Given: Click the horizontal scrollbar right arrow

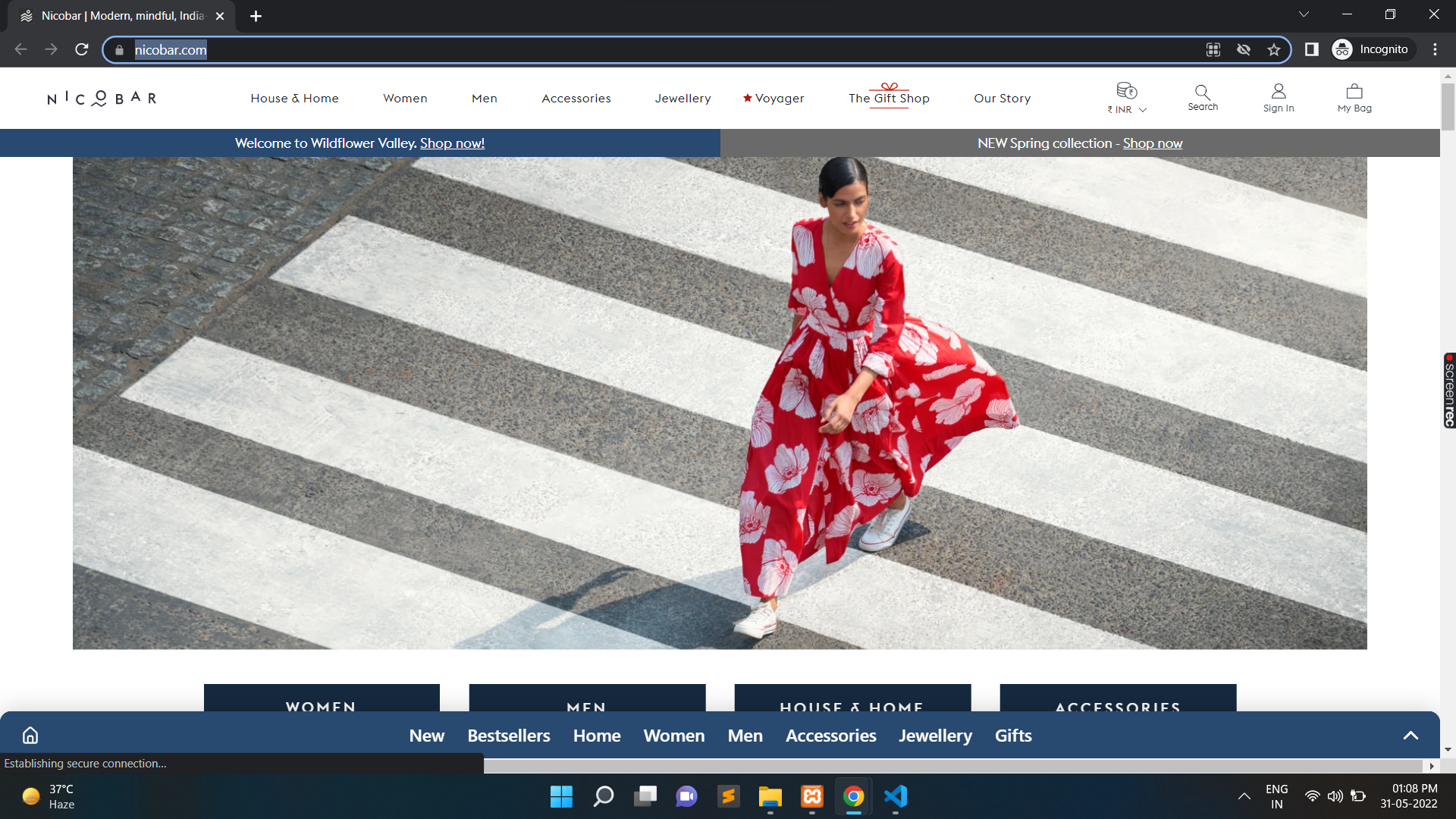Looking at the screenshot, I should tap(1432, 766).
